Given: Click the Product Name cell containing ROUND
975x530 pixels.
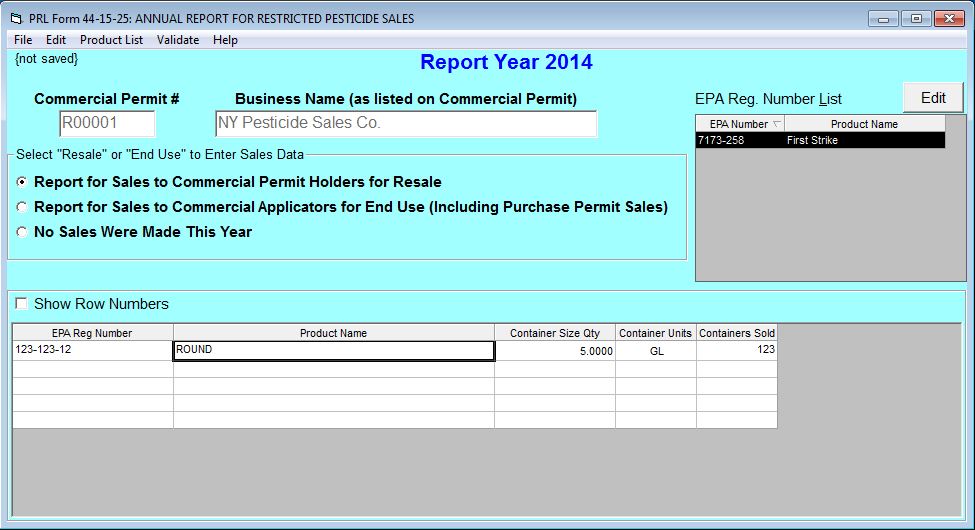Looking at the screenshot, I should click(333, 351).
